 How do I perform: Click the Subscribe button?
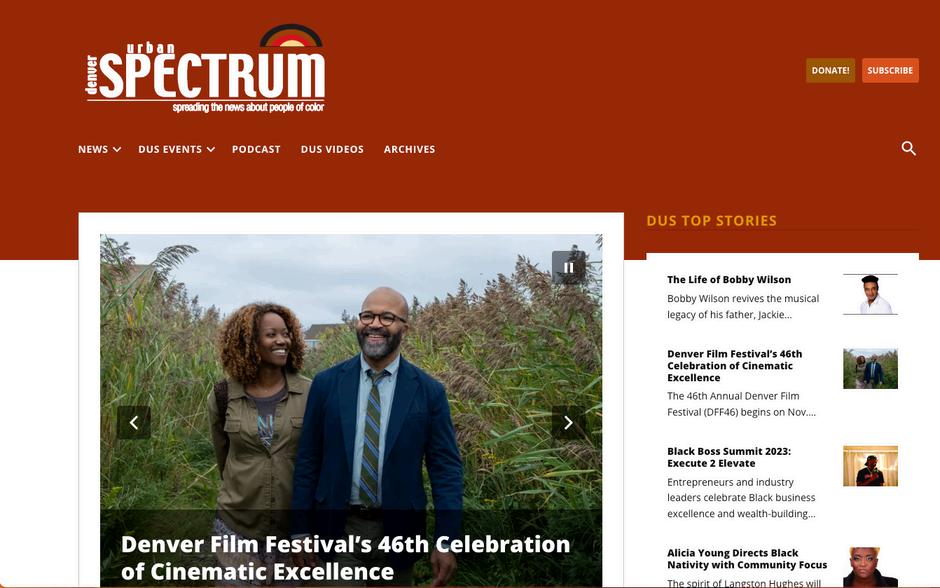coord(890,70)
